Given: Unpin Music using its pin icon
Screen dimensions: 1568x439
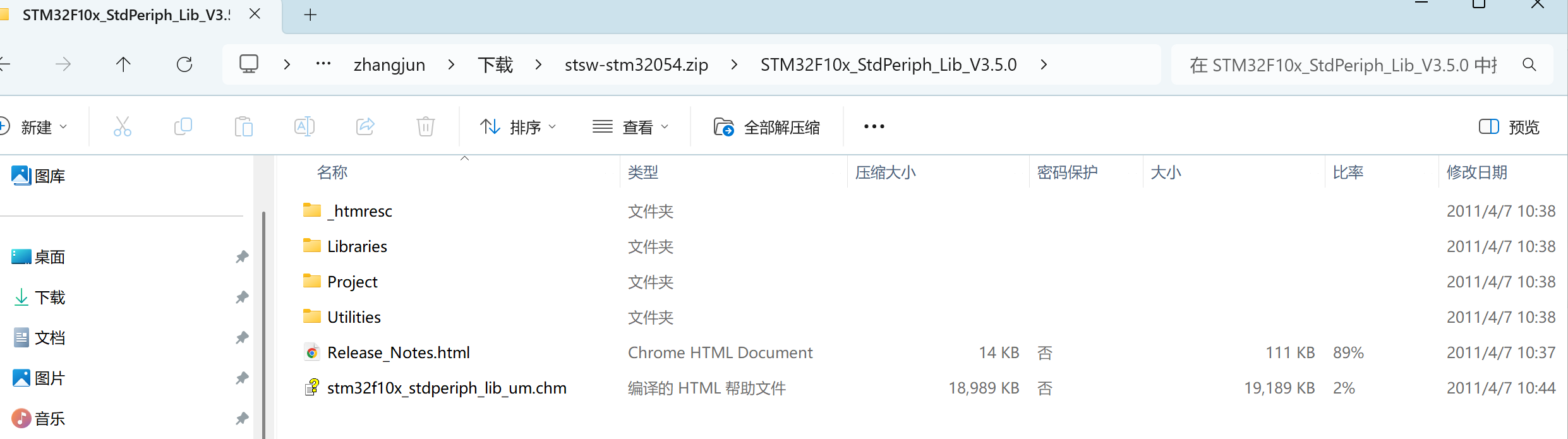Looking at the screenshot, I should 242,419.
